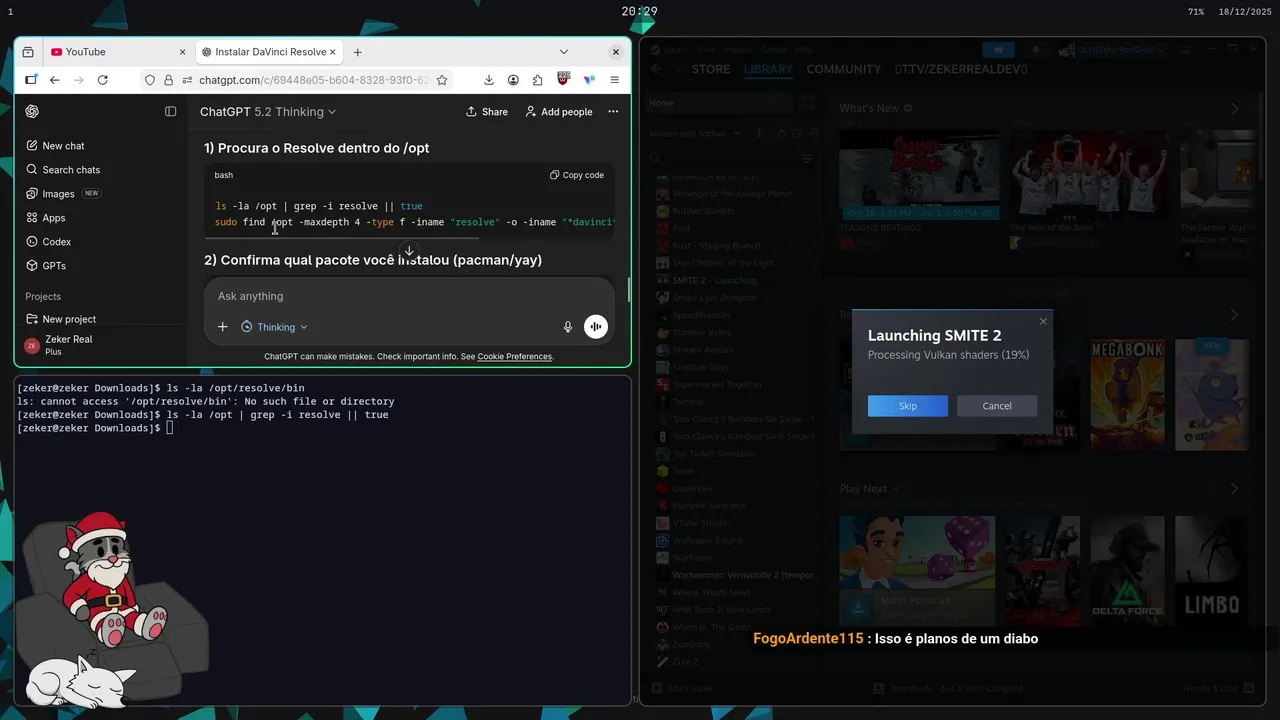
Task: Open the plus attachments menu
Action: point(223,327)
